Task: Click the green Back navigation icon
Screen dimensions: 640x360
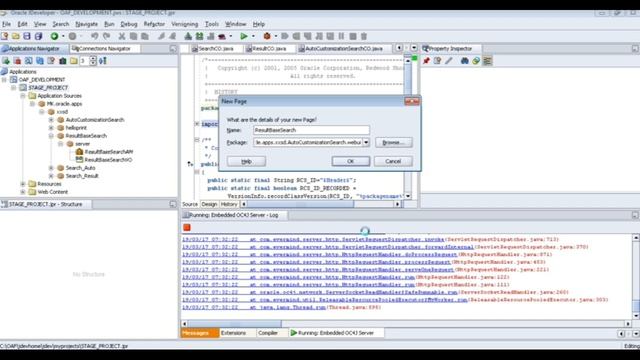Action: (x=54, y=36)
